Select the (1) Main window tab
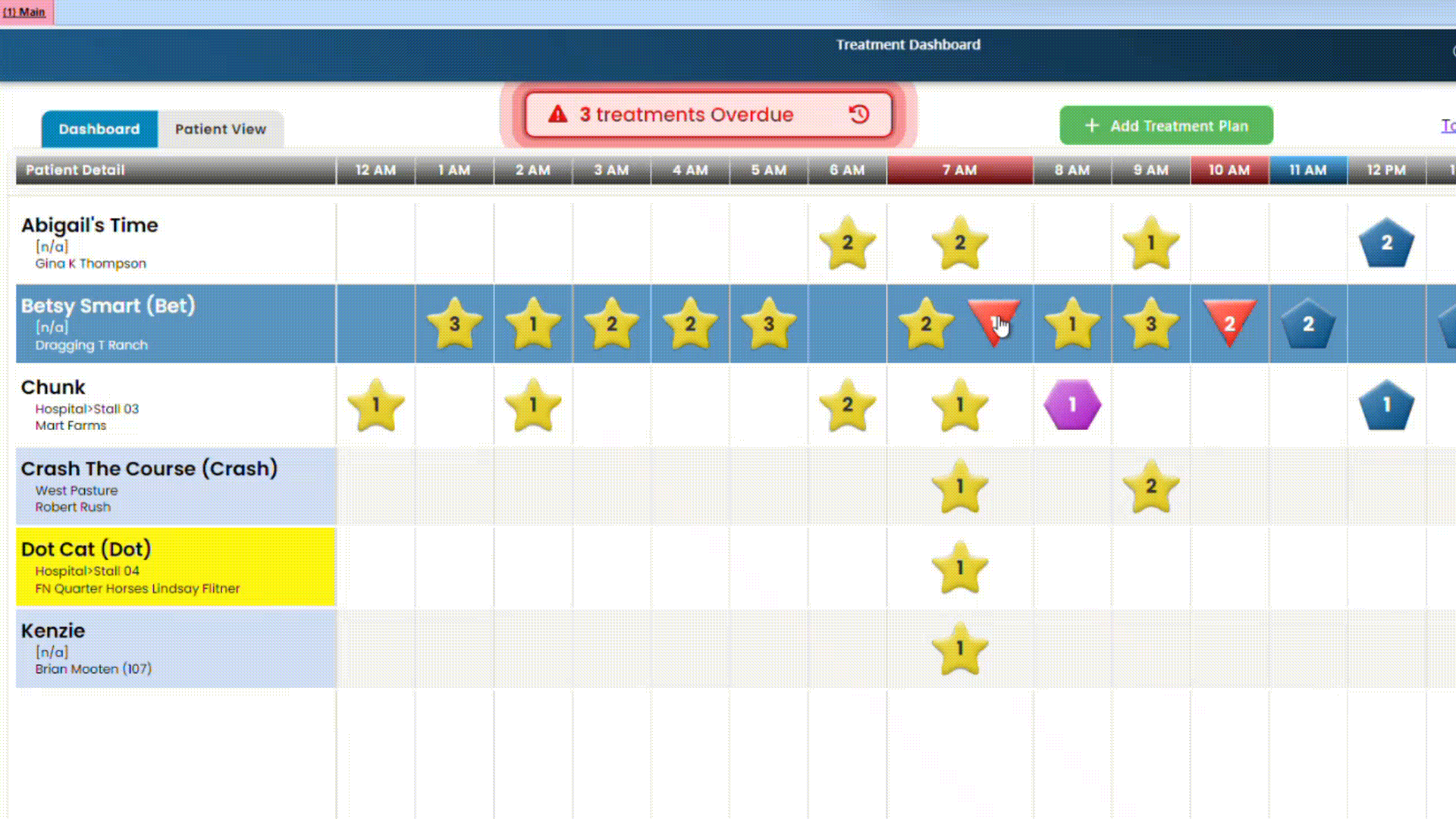Screen dimensions: 1456x819 [x=26, y=12]
